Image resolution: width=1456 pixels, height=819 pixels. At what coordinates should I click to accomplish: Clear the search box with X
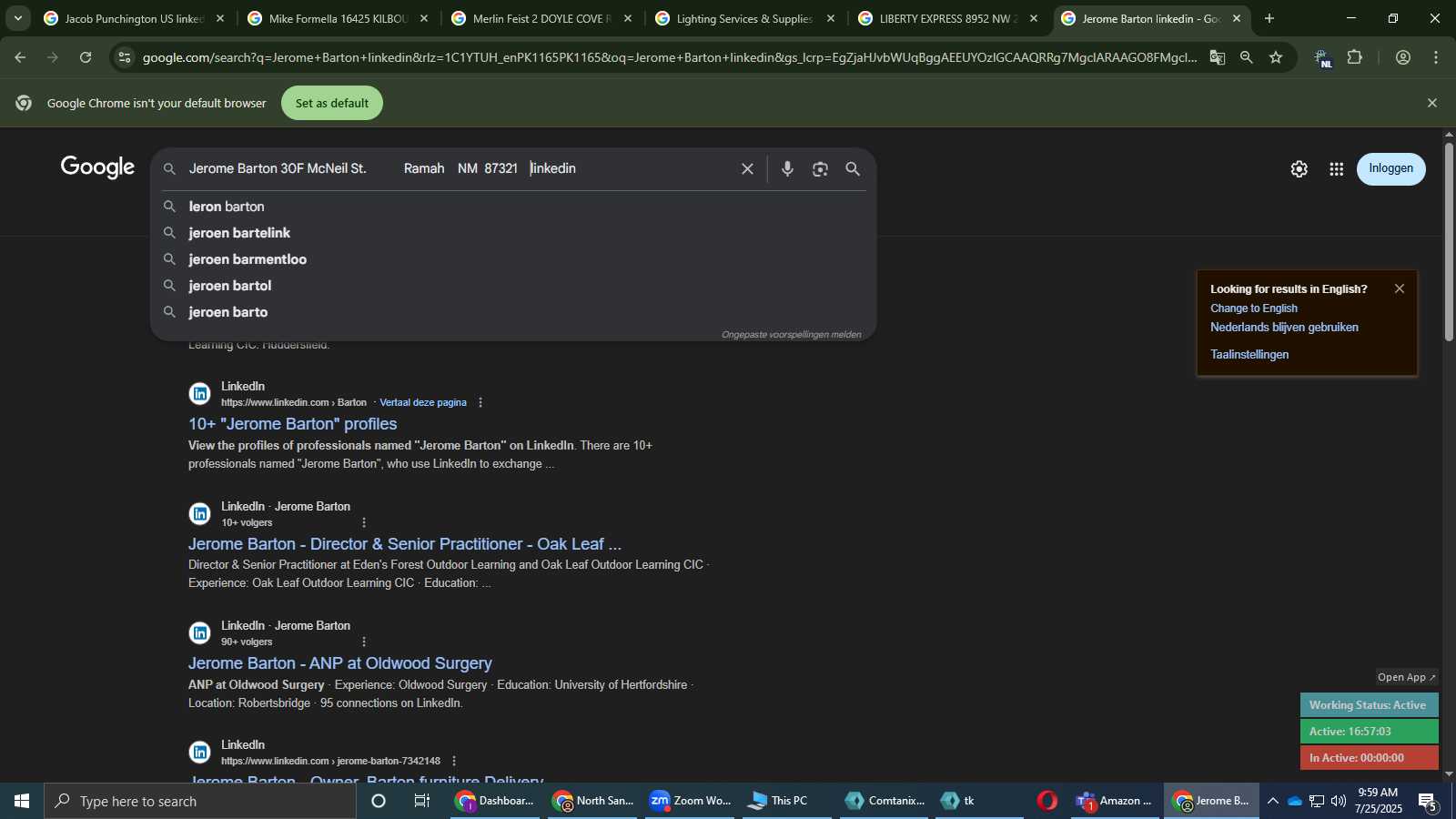747,168
